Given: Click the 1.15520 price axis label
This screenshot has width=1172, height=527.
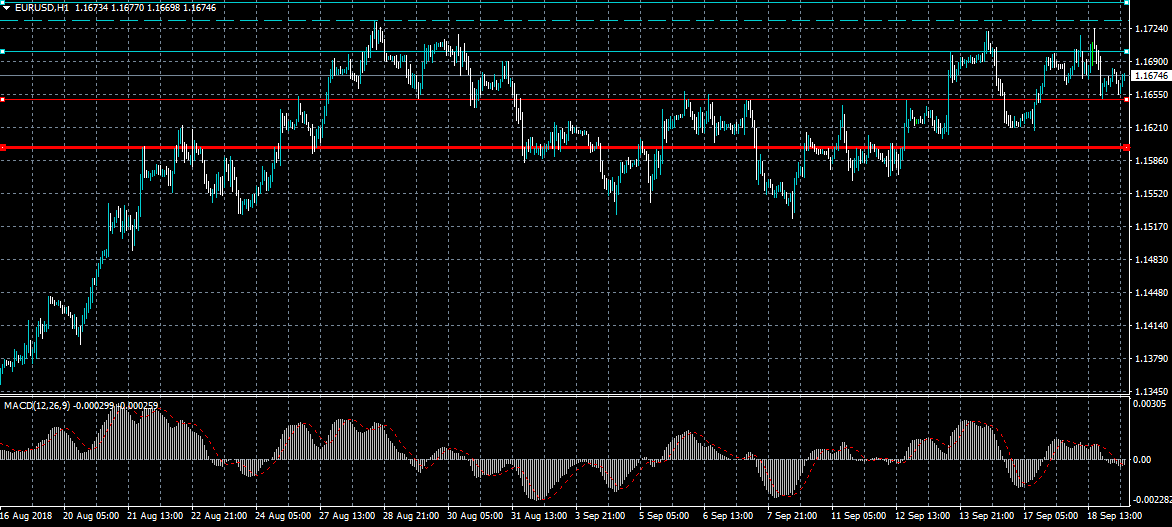Looking at the screenshot, I should coord(1150,194).
